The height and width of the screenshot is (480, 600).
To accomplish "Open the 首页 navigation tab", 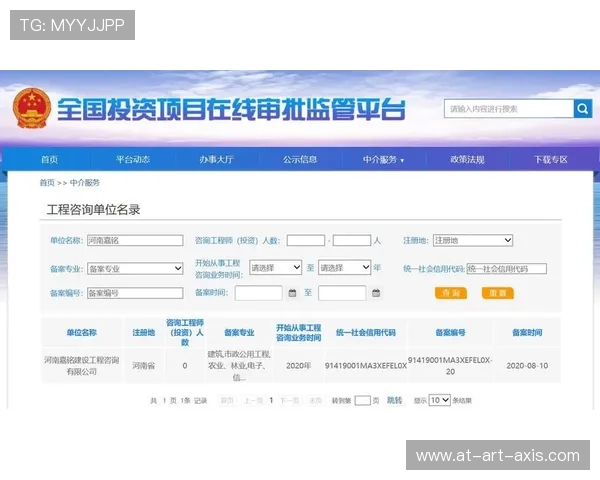I will (x=49, y=160).
